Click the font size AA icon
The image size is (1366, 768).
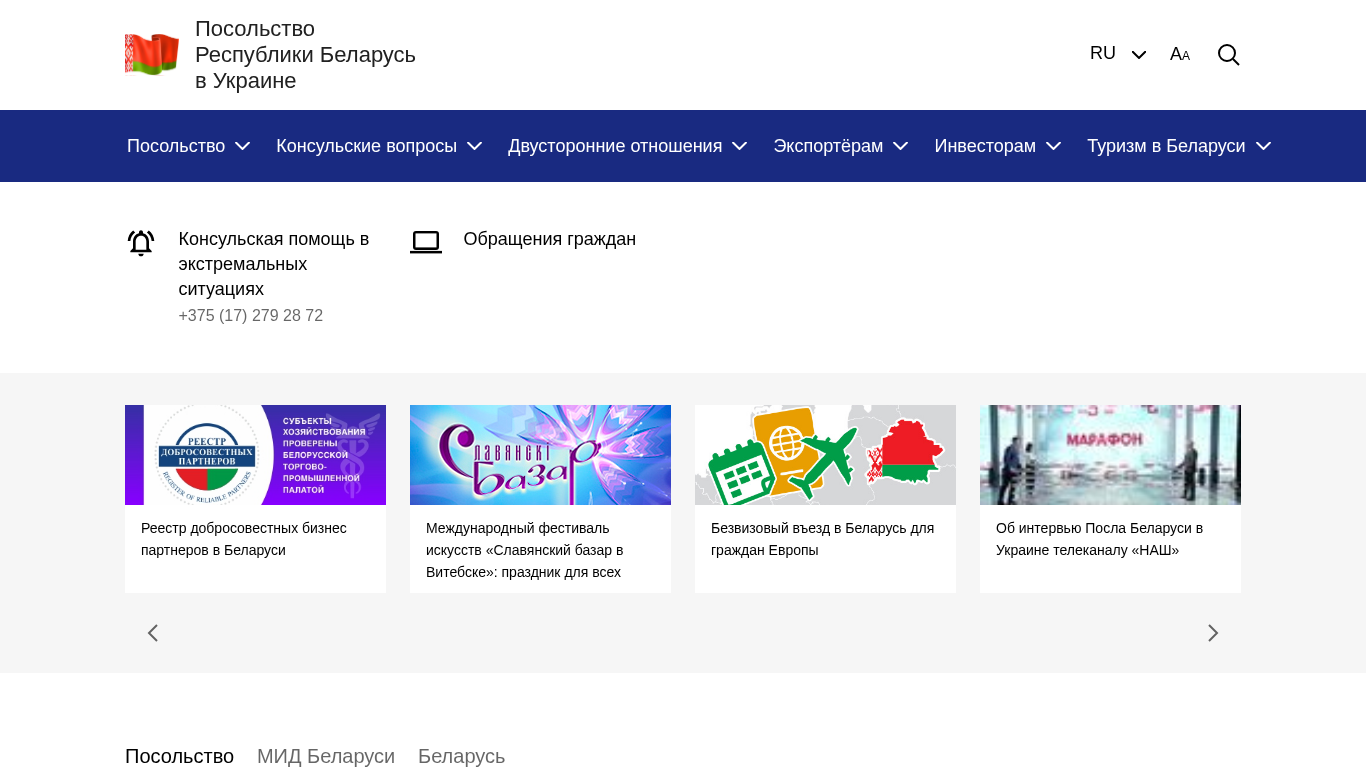pos(1180,55)
